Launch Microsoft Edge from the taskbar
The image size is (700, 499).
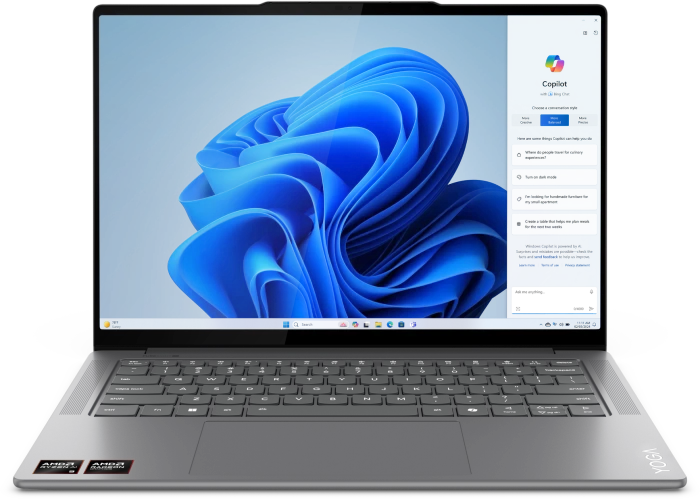[x=390, y=324]
